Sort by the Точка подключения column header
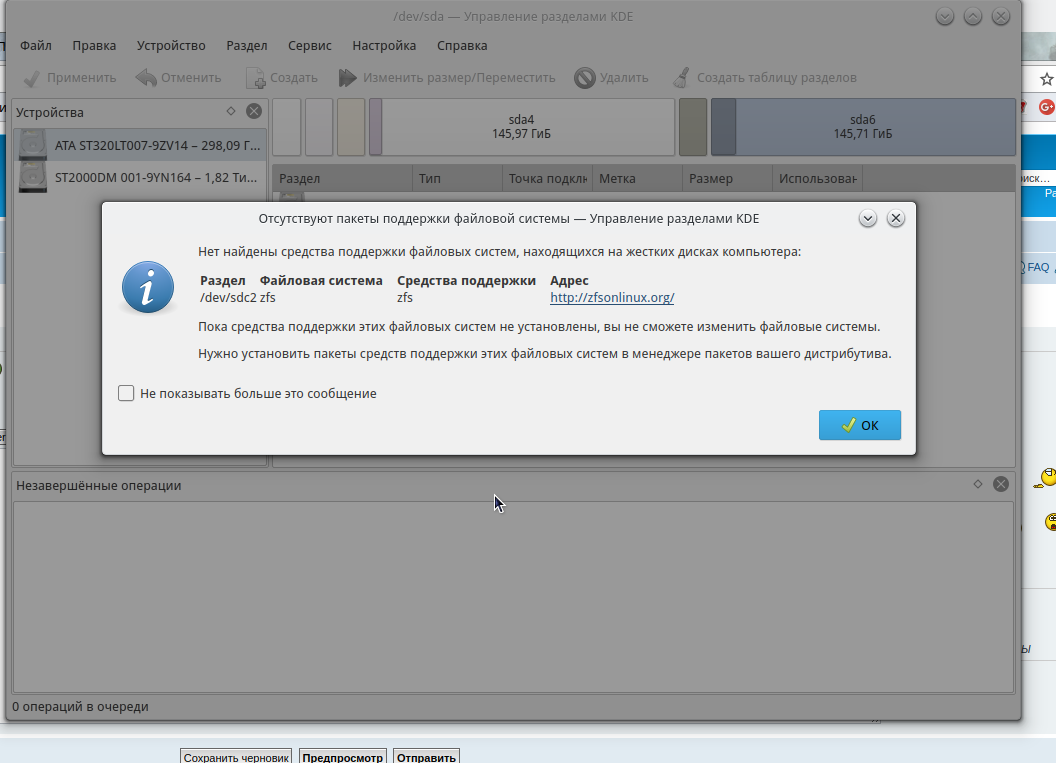The image size is (1056, 763). pyautogui.click(x=548, y=178)
